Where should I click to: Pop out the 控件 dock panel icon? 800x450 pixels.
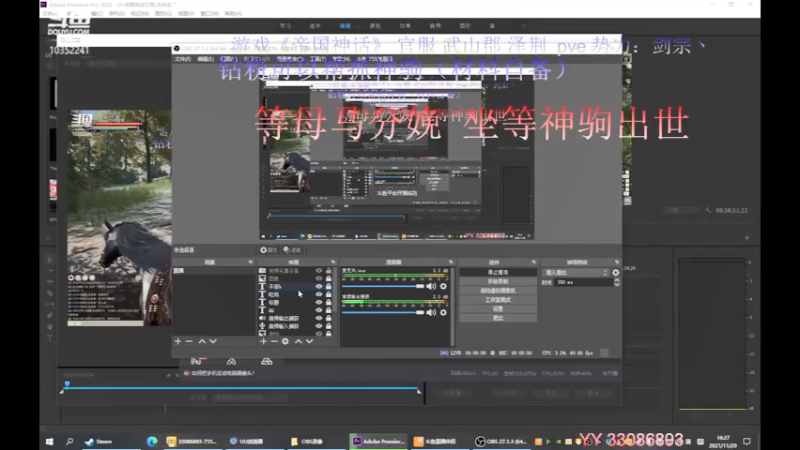click(534, 262)
